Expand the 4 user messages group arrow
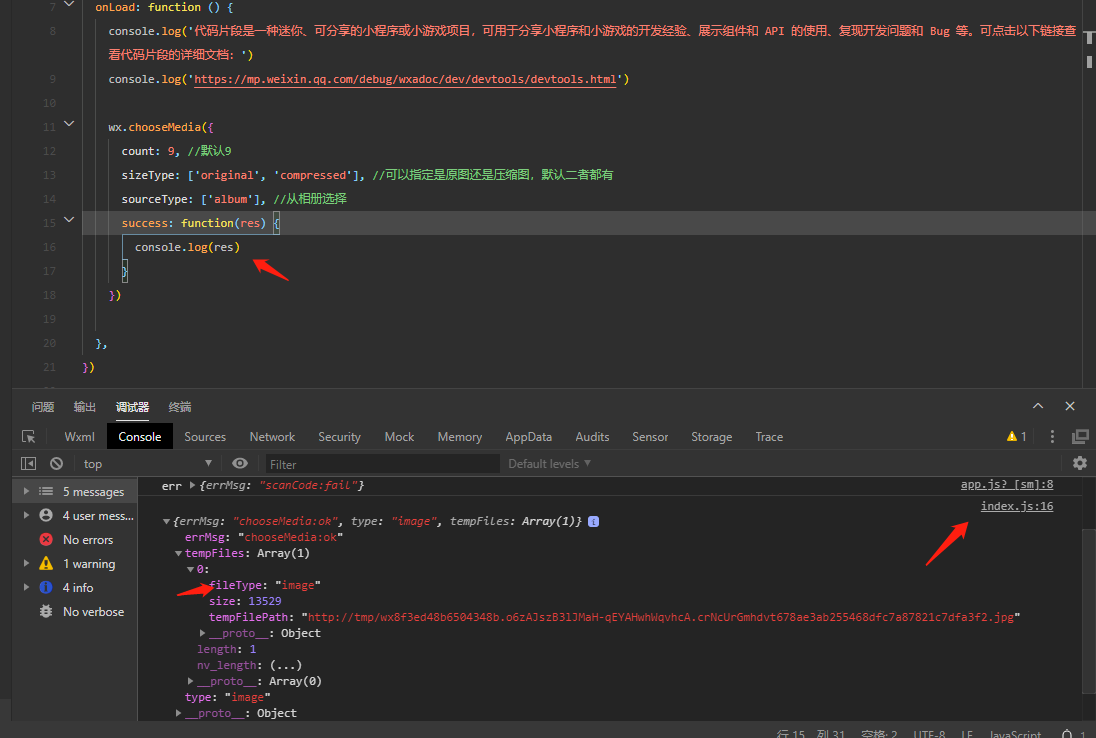The image size is (1096, 738). click(26, 516)
